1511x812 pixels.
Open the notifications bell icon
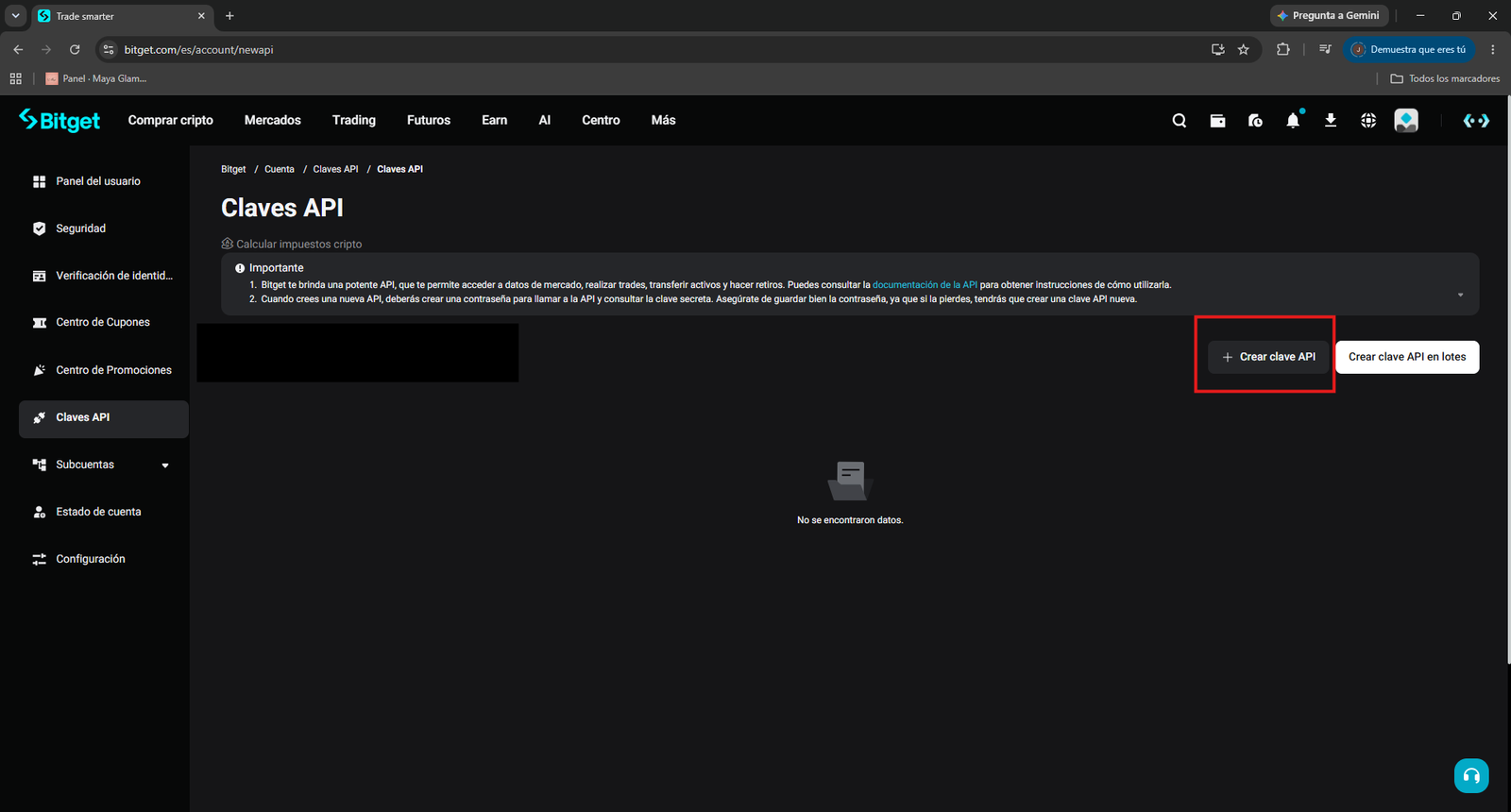tap(1293, 120)
